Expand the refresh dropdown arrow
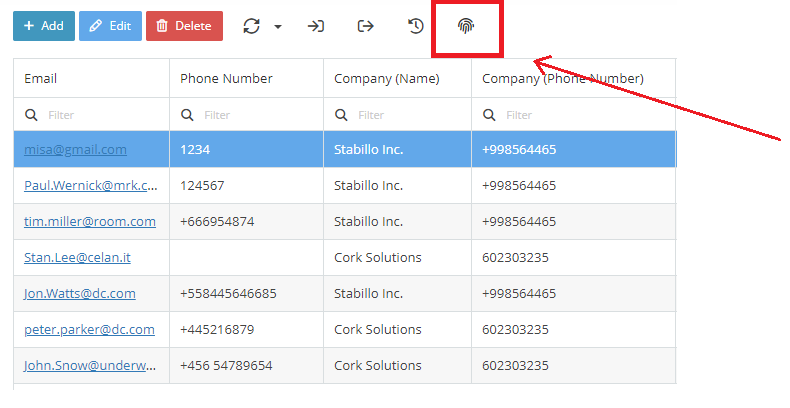The width and height of the screenshot is (790, 408). pyautogui.click(x=278, y=27)
